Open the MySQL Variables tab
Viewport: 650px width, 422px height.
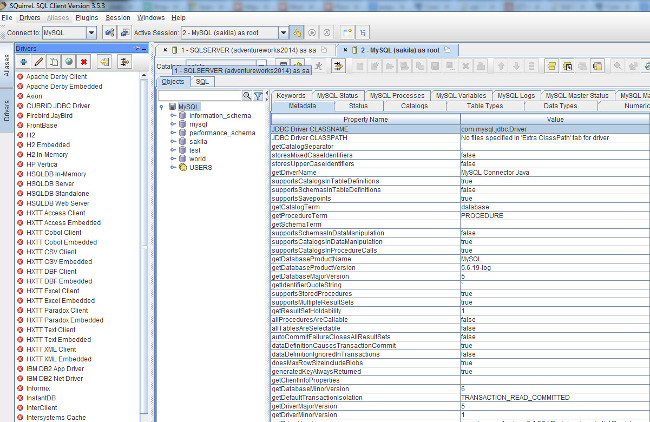click(461, 96)
